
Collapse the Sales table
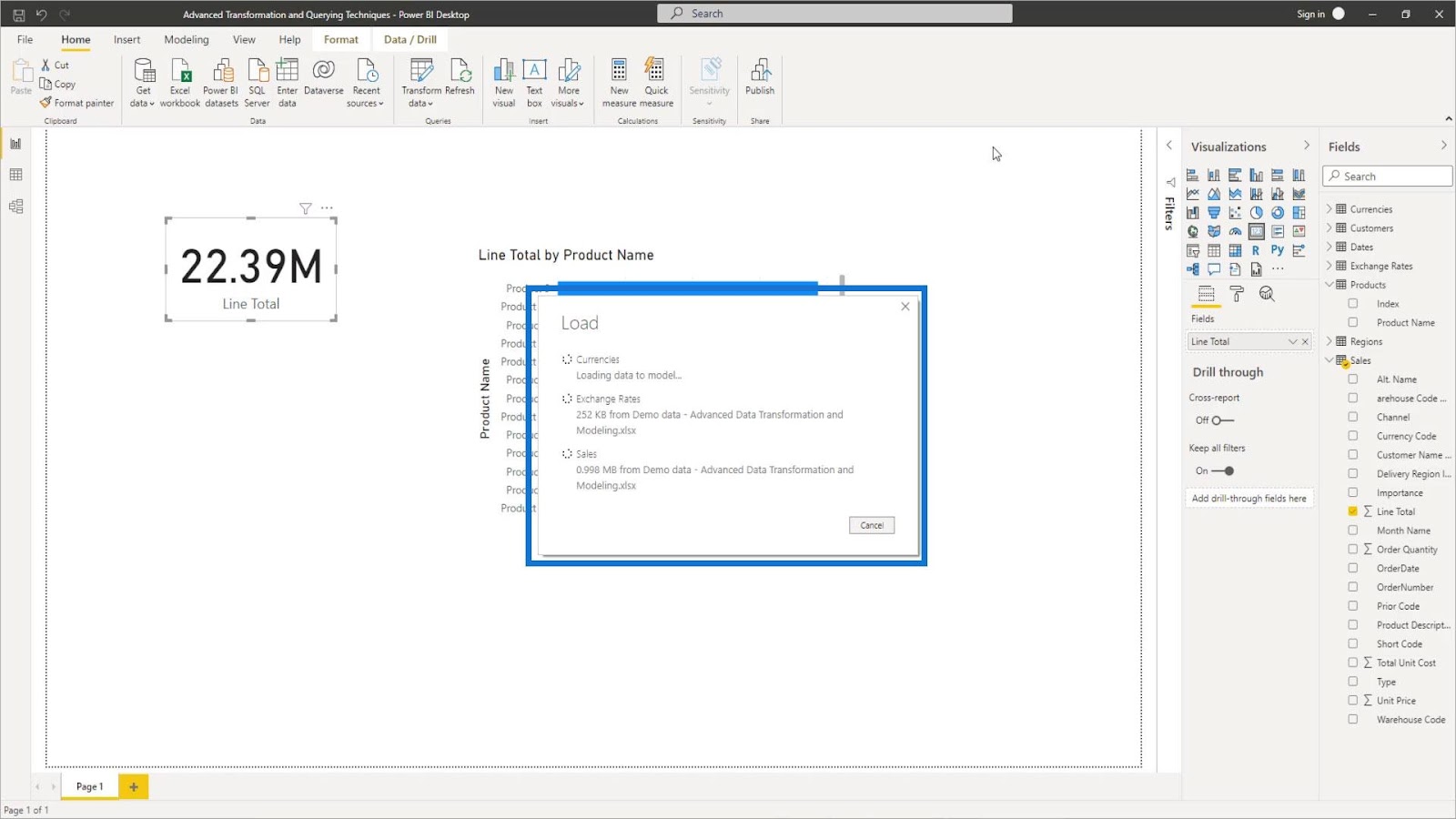[x=1330, y=360]
